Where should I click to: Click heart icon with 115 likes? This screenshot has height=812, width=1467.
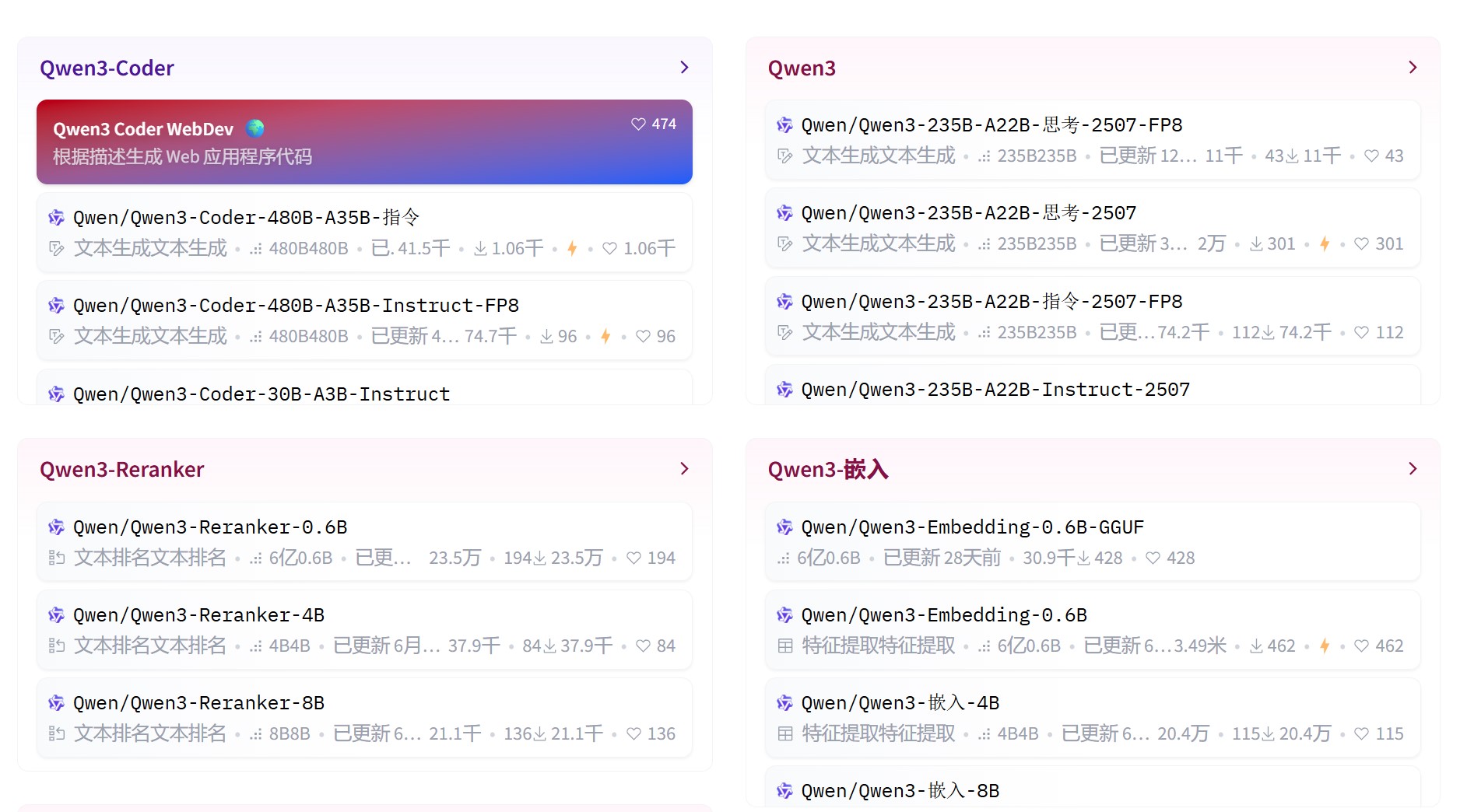tap(1361, 734)
